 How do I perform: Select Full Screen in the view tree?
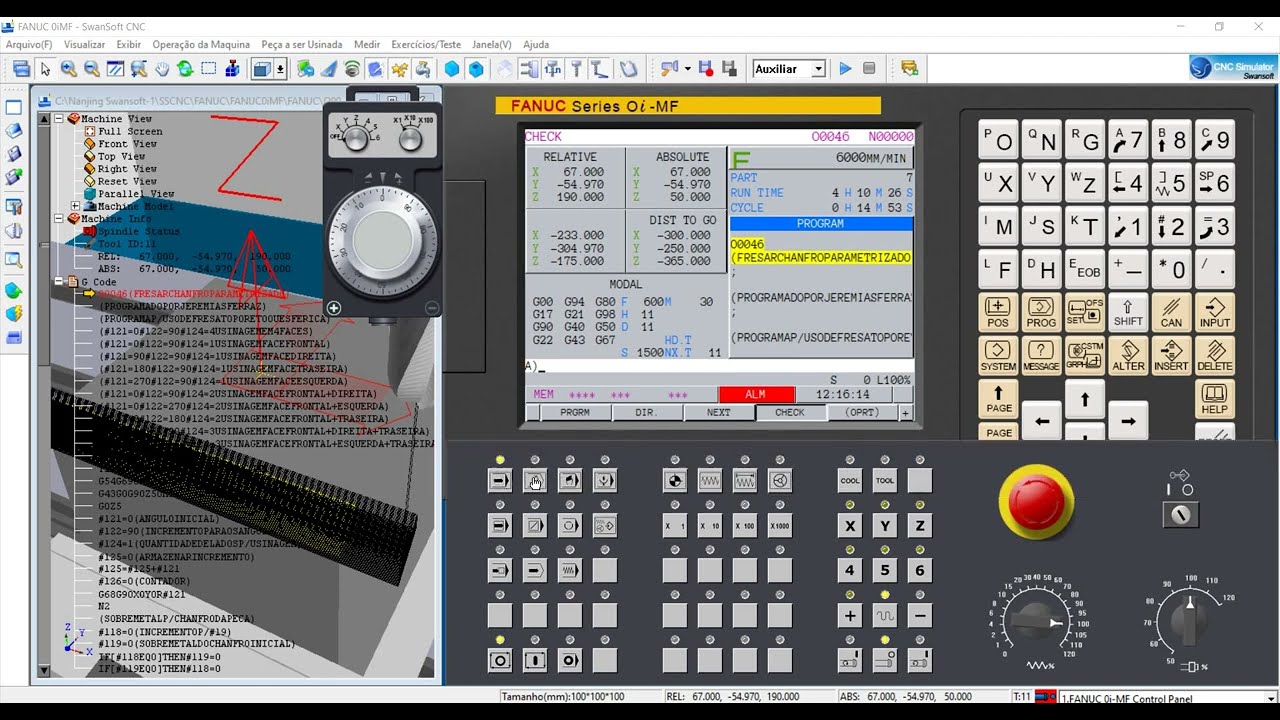click(130, 131)
